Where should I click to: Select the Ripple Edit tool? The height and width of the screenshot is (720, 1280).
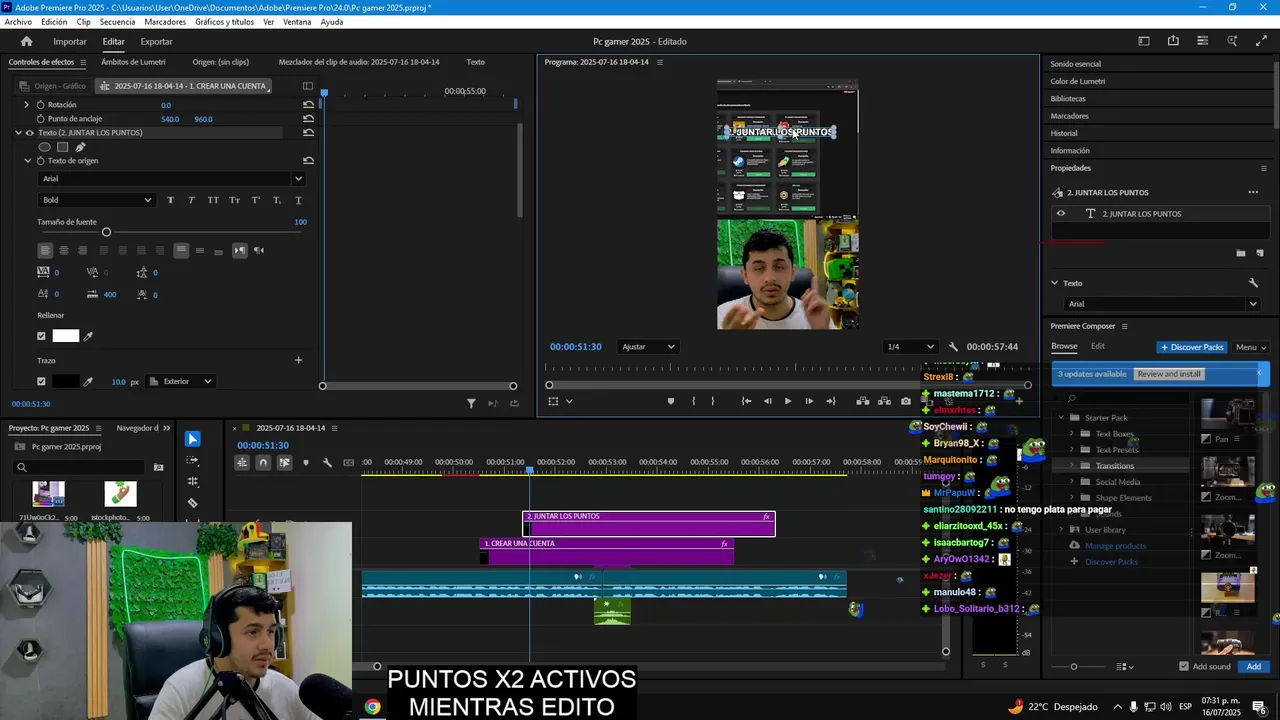click(x=193, y=482)
